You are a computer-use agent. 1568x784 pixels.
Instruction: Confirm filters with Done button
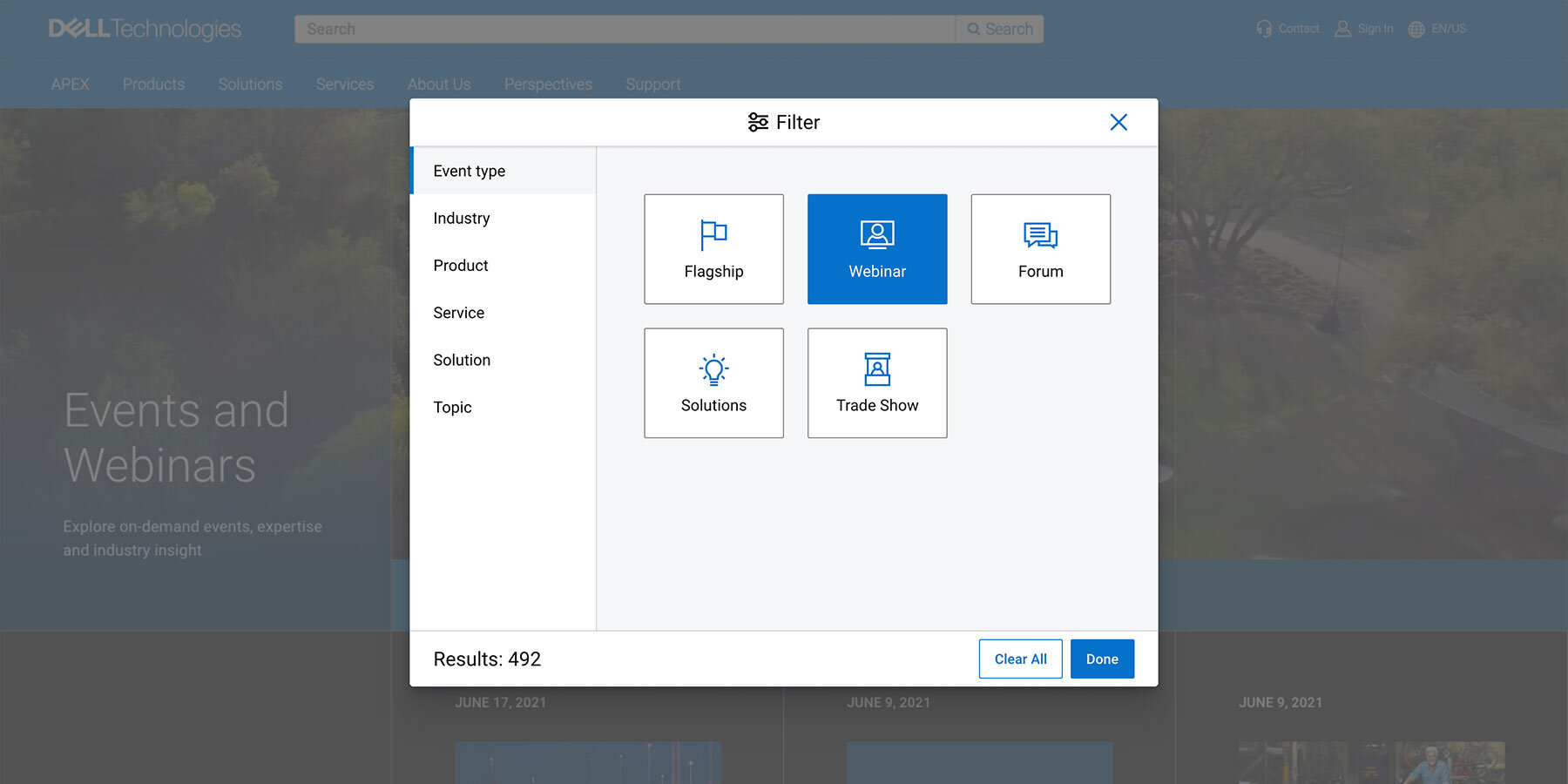coord(1102,659)
